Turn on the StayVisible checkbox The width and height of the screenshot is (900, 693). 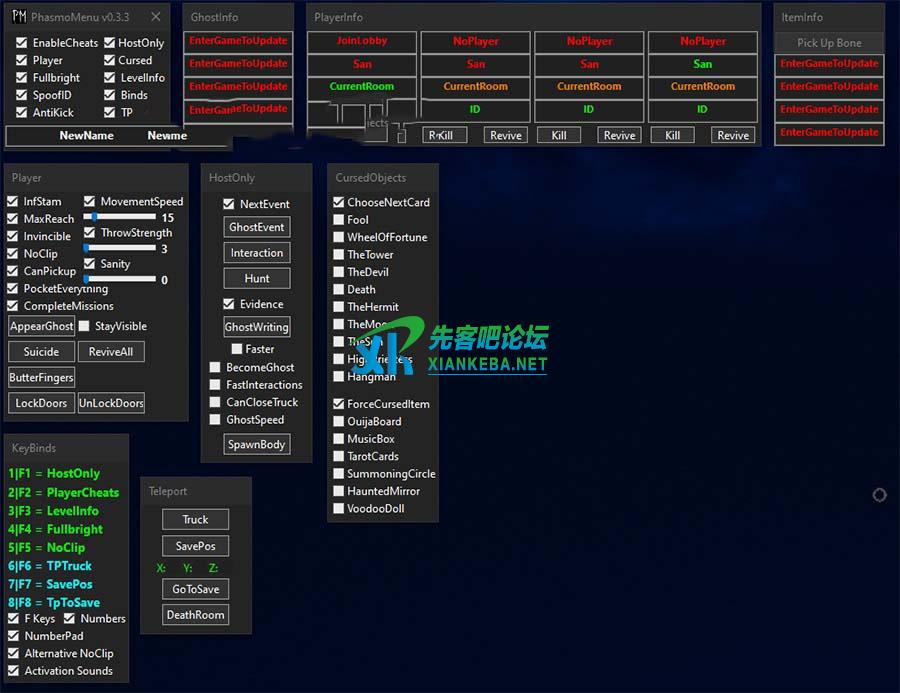click(x=84, y=326)
